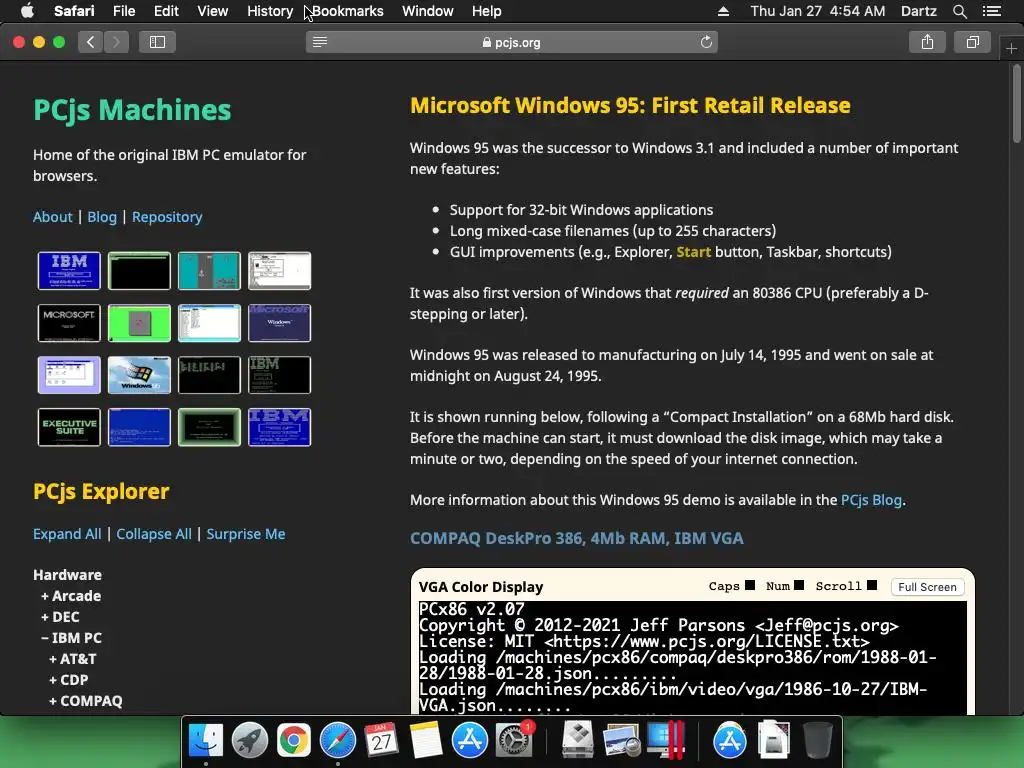Open Boot Camp Assistant in the Dock
The width and height of the screenshot is (1024, 768).
point(578,741)
